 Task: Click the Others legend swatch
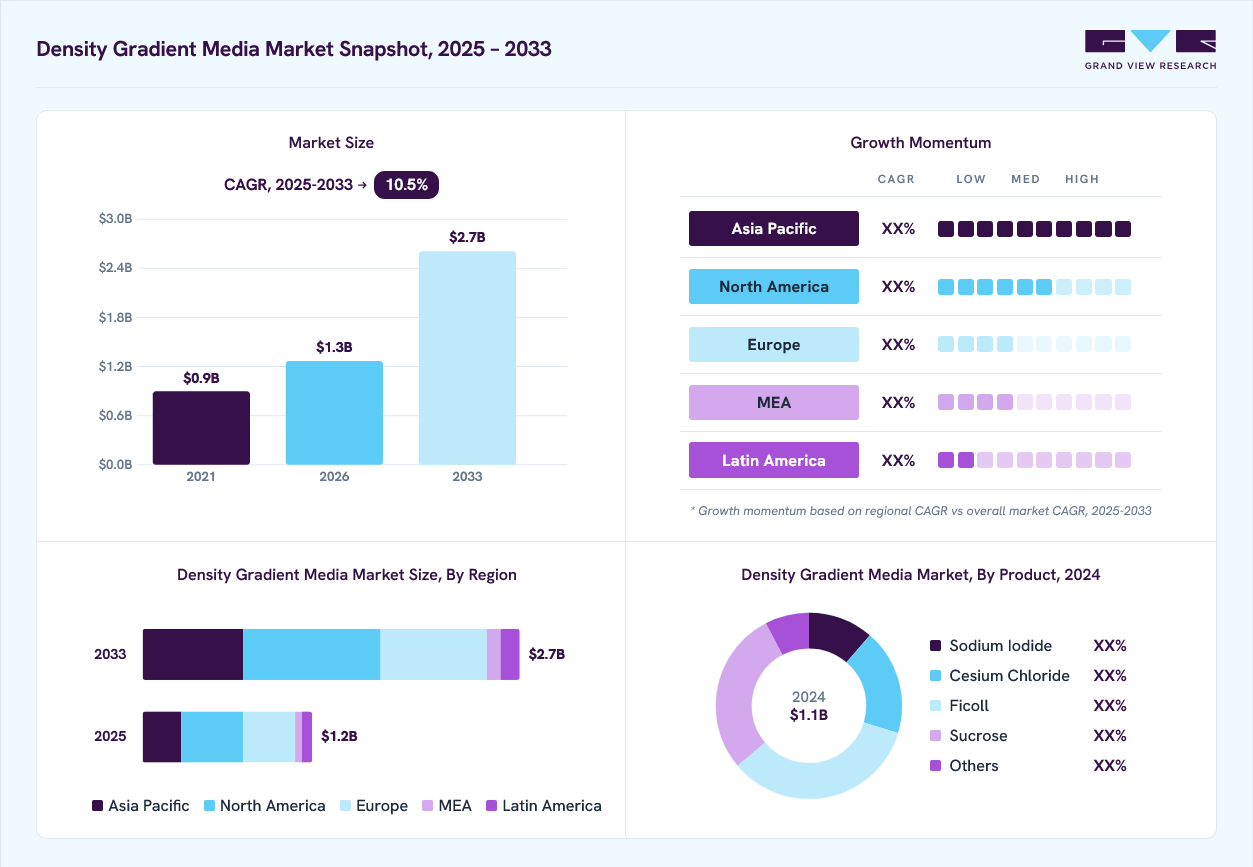(x=936, y=766)
